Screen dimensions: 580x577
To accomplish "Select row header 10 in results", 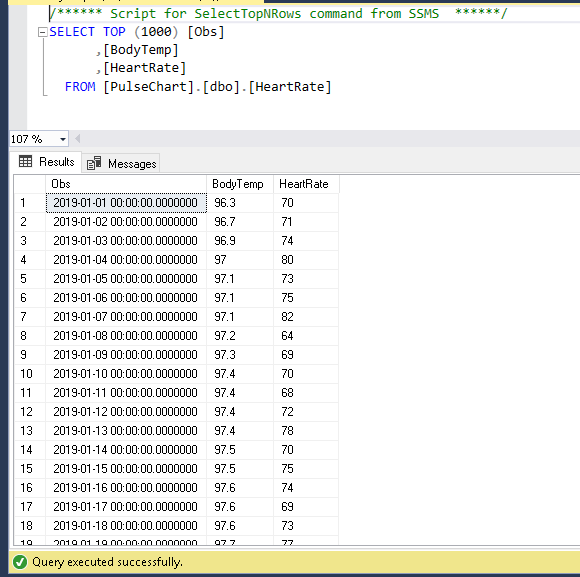I will (x=30, y=374).
